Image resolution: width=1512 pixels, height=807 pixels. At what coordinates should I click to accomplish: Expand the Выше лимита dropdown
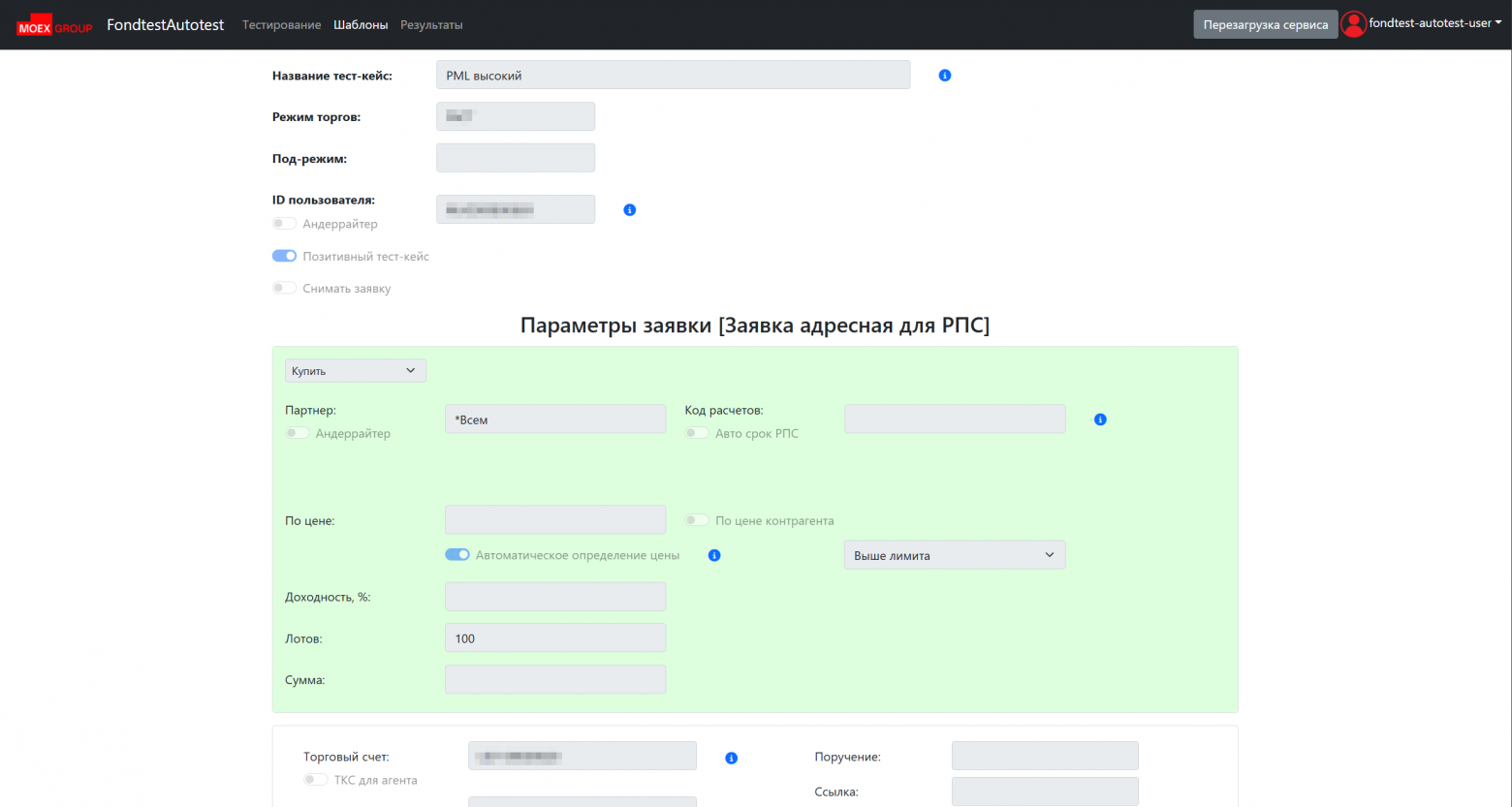pos(954,555)
